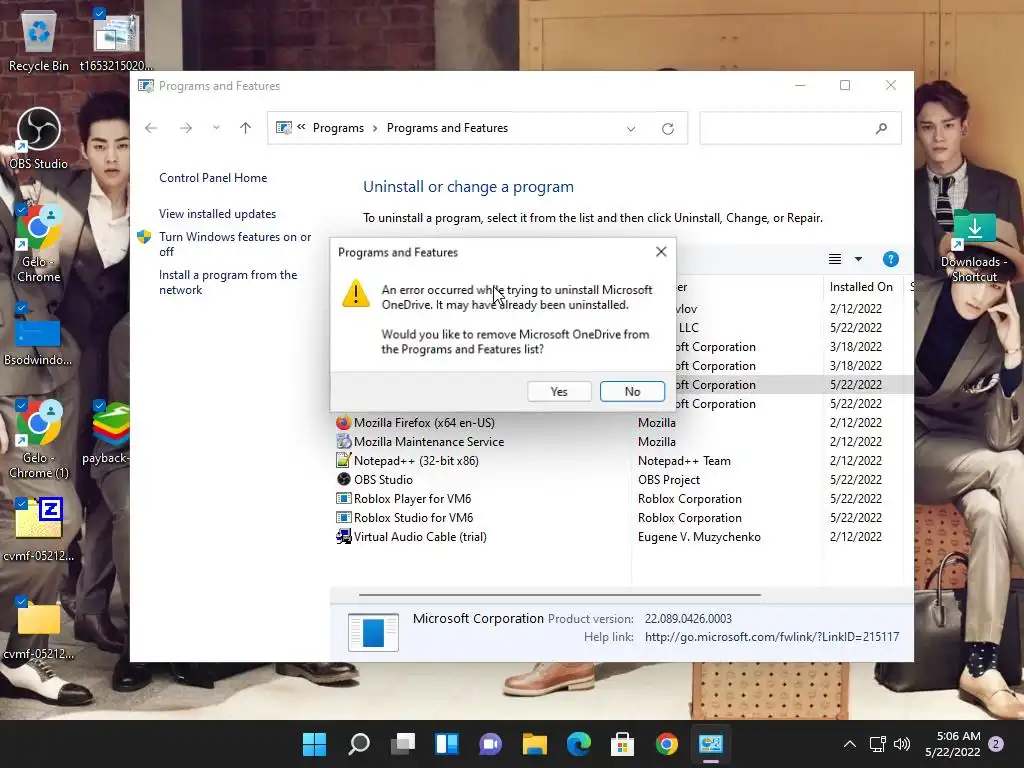Open Turn Windows features on or off

[x=235, y=244]
